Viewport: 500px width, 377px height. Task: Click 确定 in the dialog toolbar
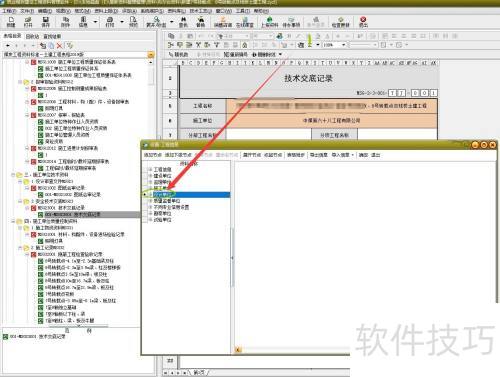[363, 155]
